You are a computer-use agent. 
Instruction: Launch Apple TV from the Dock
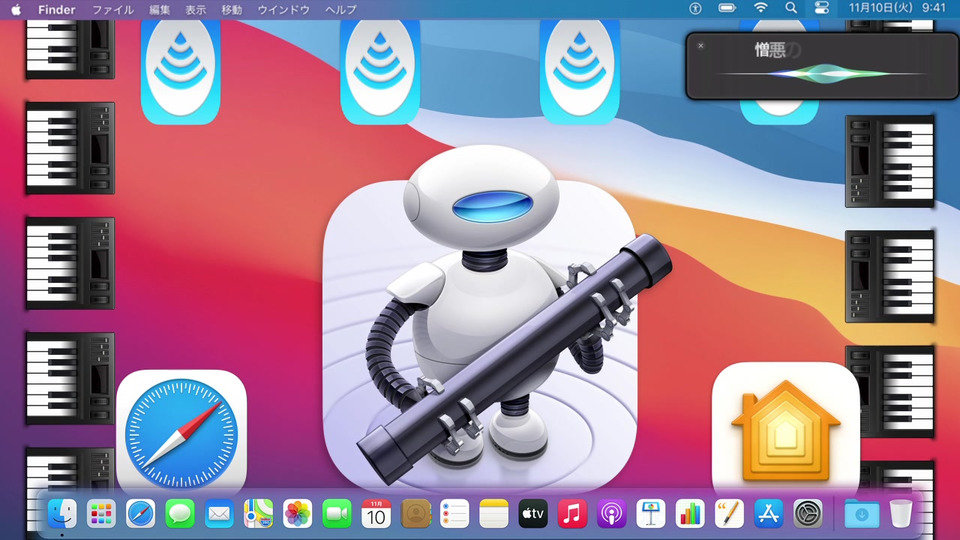click(x=533, y=514)
